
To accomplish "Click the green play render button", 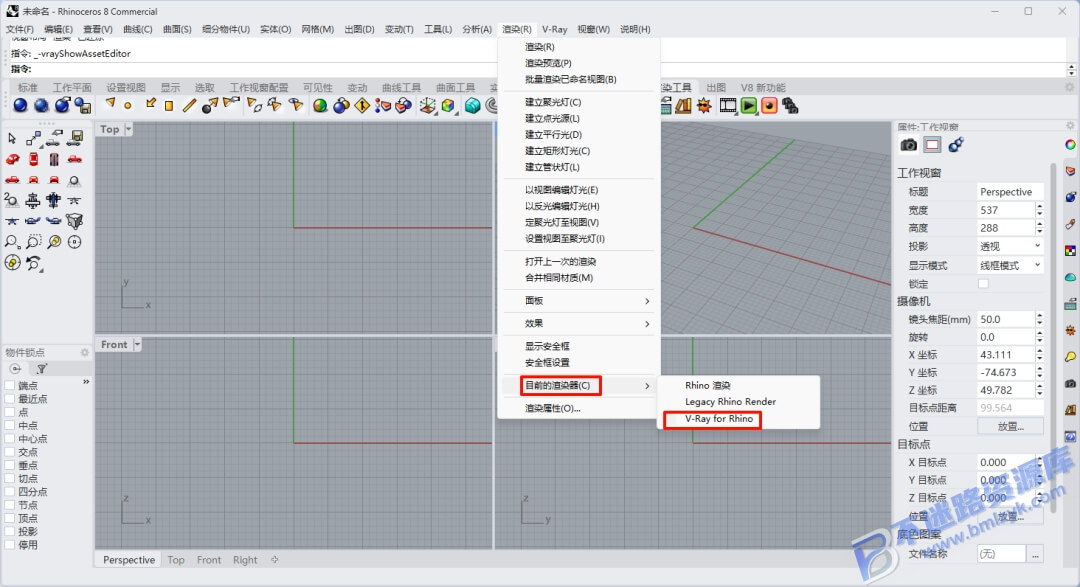I will coord(749,105).
